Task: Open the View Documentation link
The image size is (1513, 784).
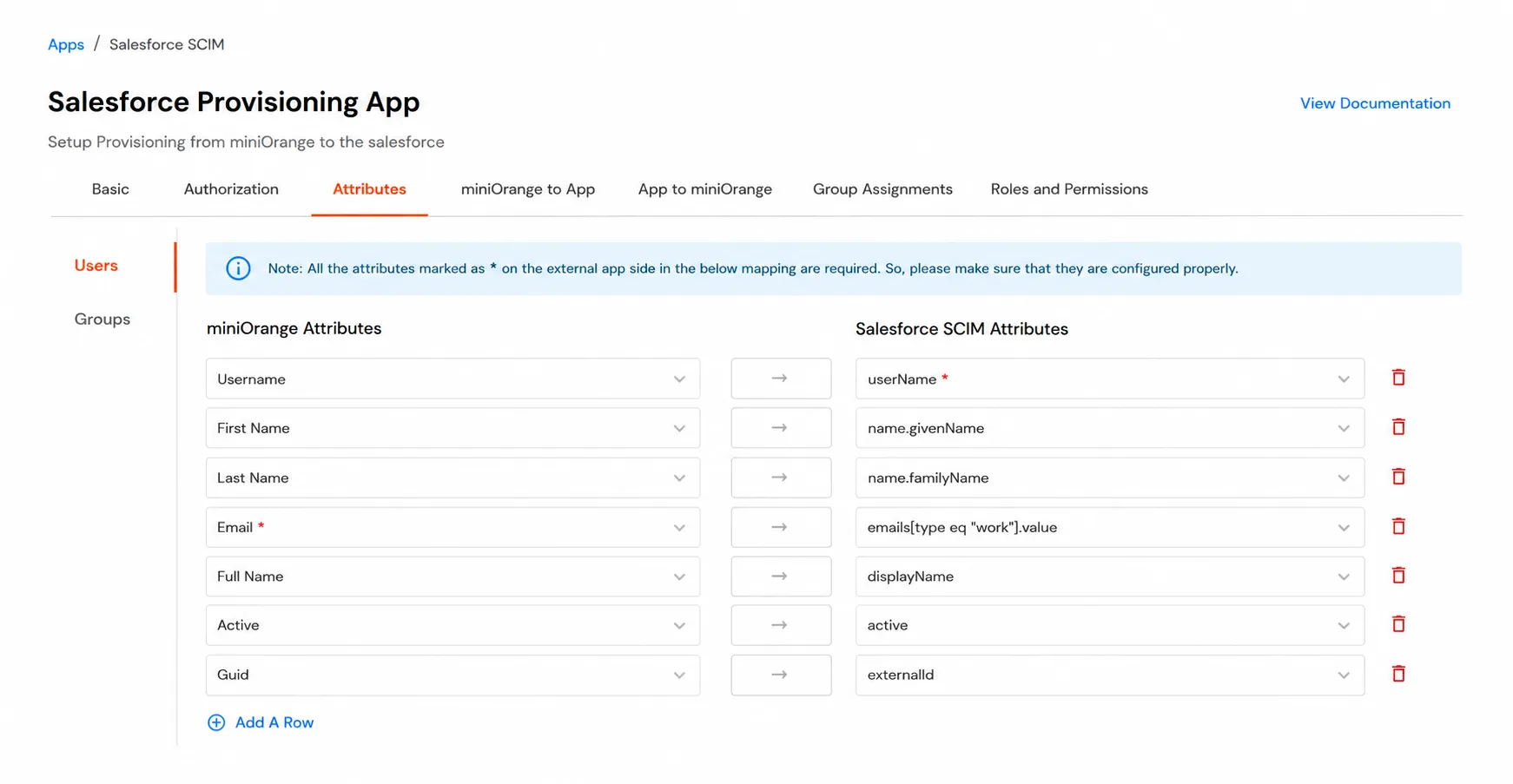Action: (x=1375, y=103)
